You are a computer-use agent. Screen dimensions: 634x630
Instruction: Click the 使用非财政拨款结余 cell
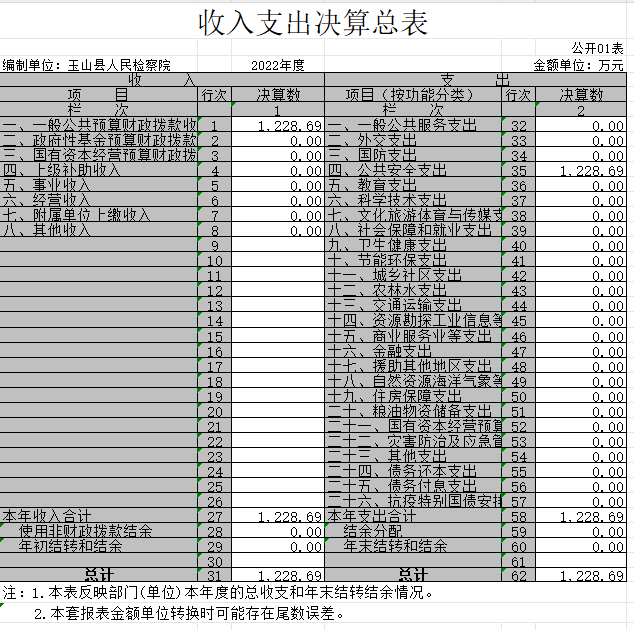[x=99, y=530]
